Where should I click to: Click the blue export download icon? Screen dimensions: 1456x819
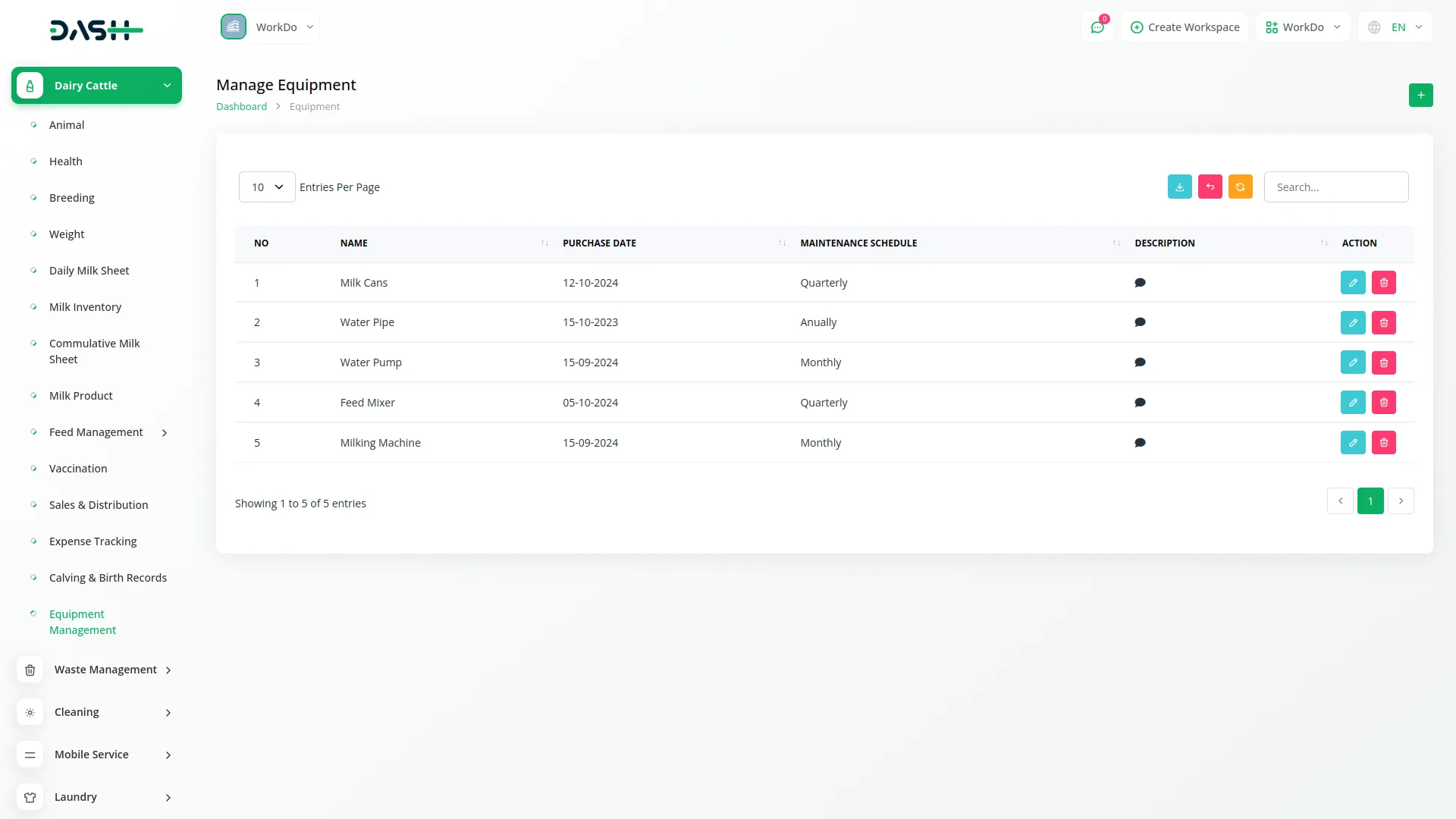[1179, 187]
